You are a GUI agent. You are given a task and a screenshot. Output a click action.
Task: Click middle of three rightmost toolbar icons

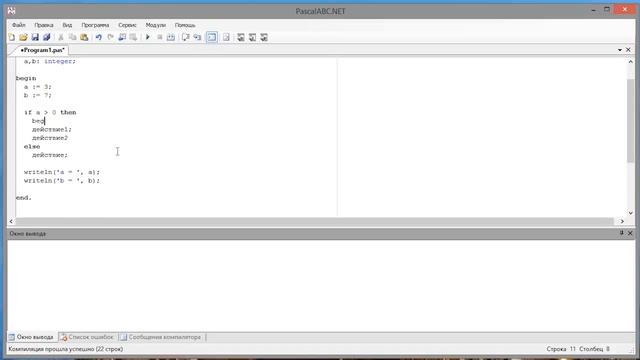[x=252, y=38]
